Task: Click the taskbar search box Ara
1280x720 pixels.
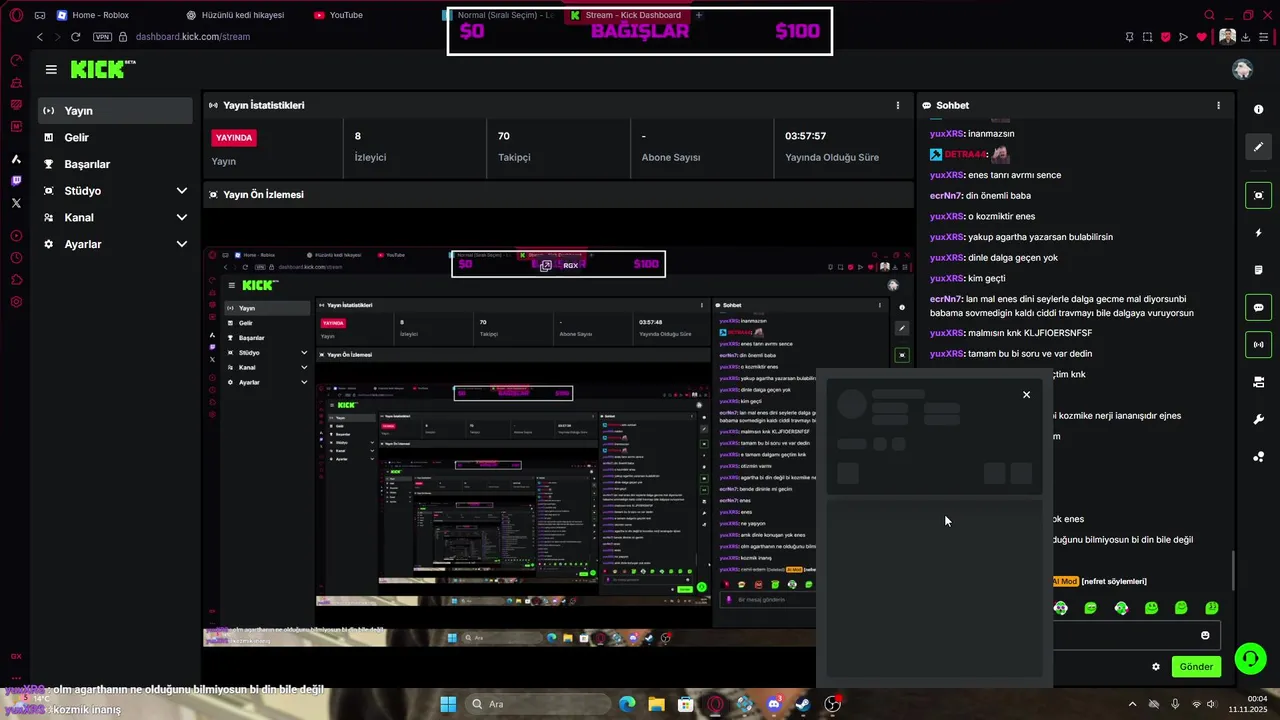Action: (x=538, y=704)
